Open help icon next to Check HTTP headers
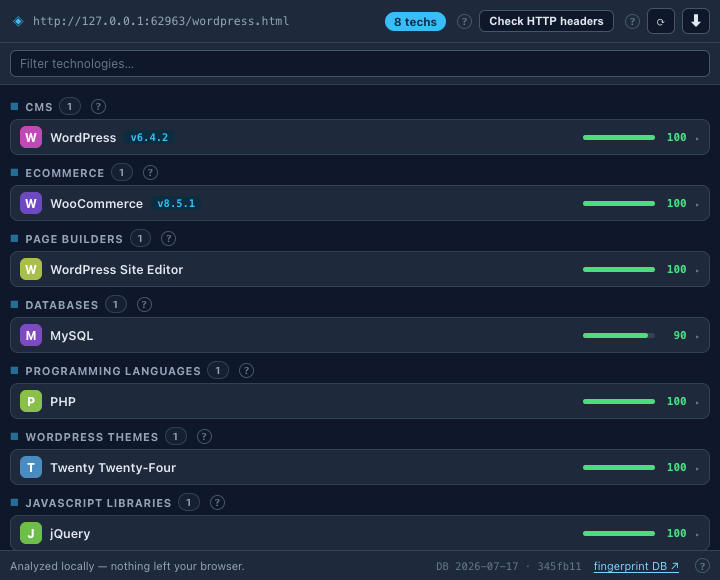This screenshot has width=720, height=580. click(x=632, y=22)
